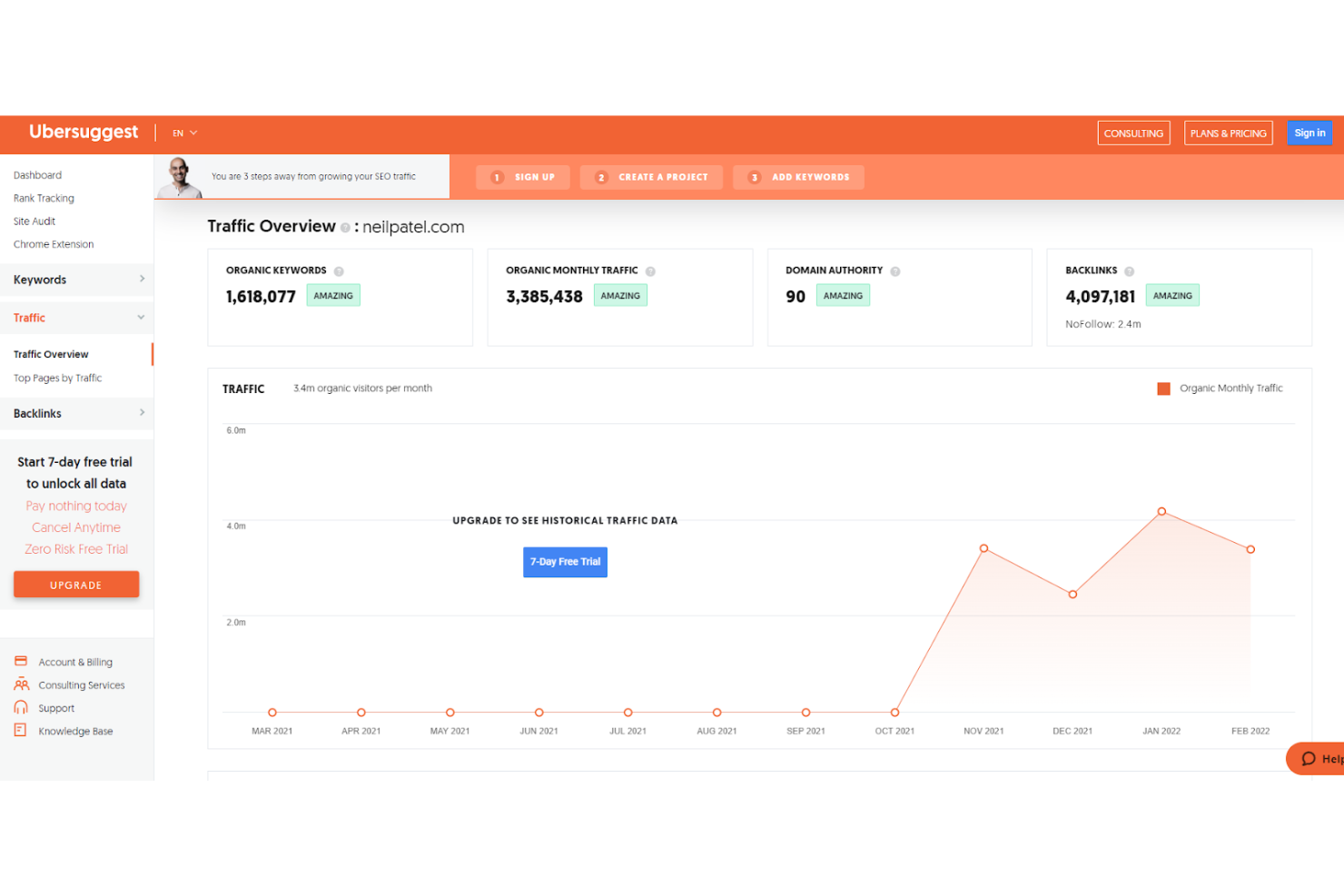Click the neilpatel.com domain title

(x=413, y=227)
